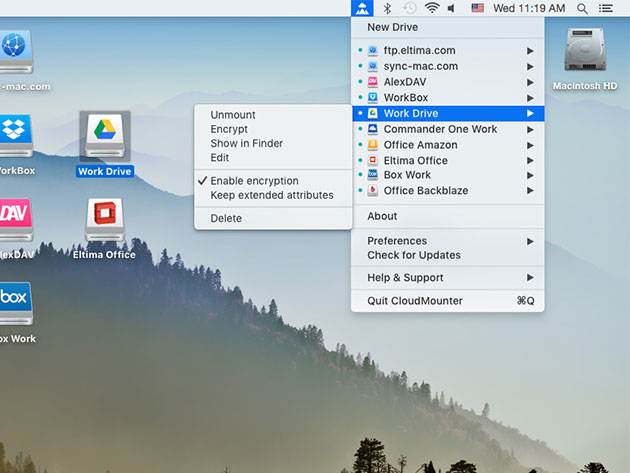
Task: Click the Commander One Work icon in menu
Action: point(373,129)
